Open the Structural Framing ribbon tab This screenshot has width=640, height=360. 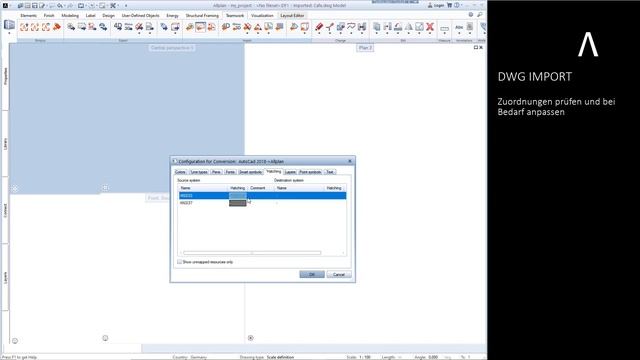click(202, 16)
